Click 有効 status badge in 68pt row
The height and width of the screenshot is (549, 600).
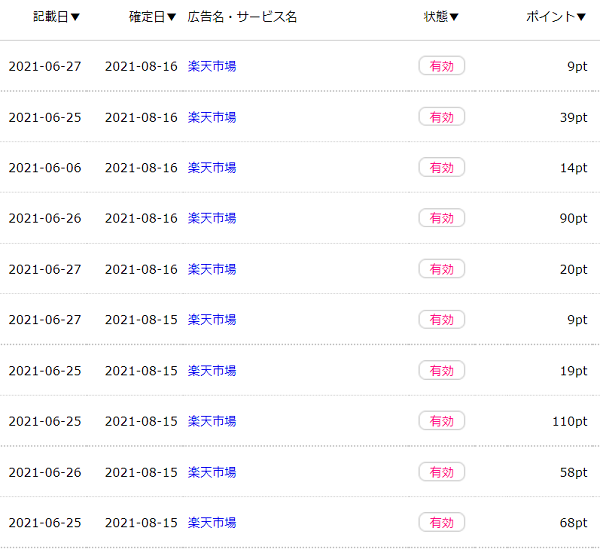[442, 522]
